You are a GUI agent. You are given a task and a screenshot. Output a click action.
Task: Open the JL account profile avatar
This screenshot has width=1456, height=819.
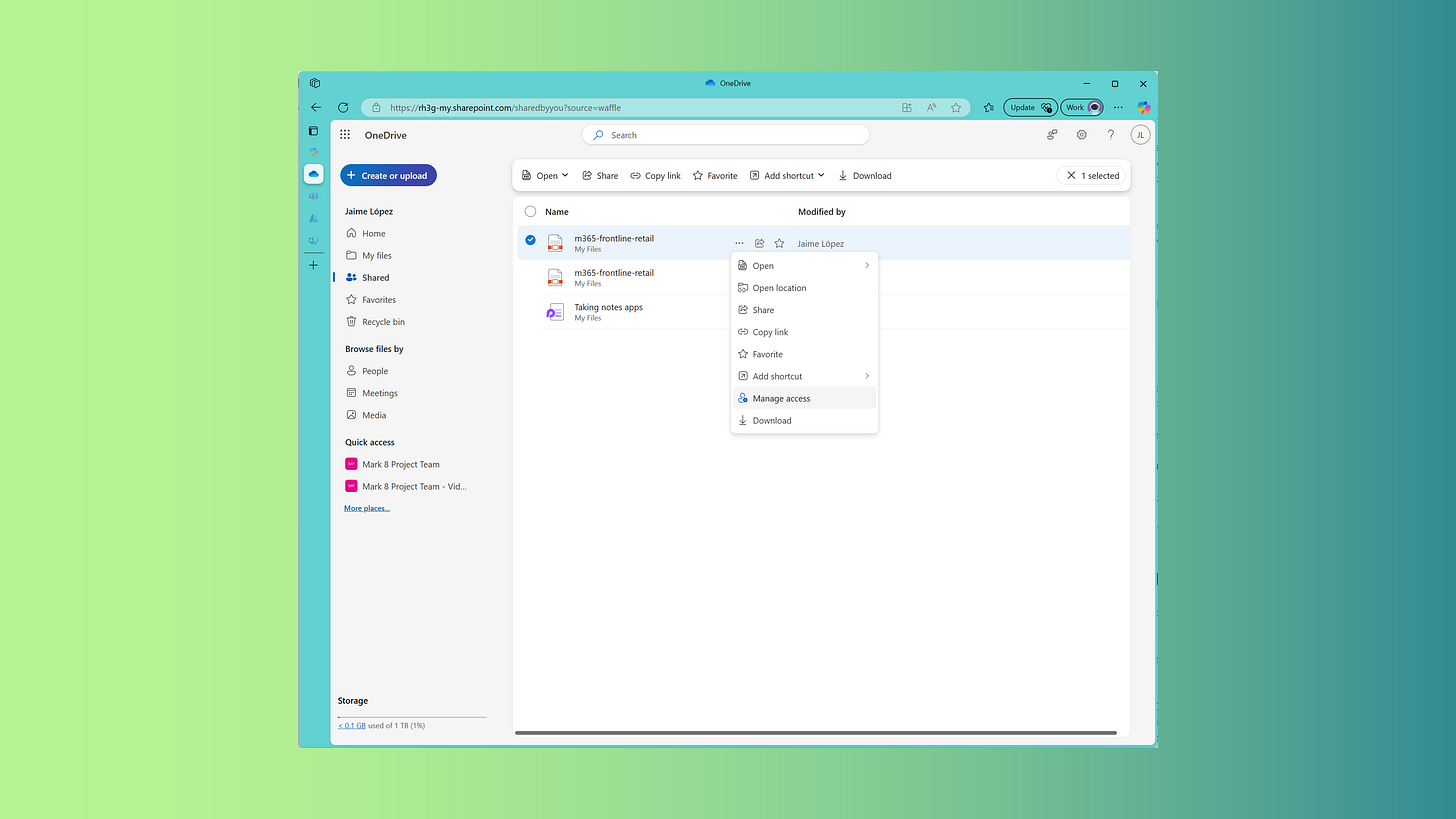tap(1140, 135)
